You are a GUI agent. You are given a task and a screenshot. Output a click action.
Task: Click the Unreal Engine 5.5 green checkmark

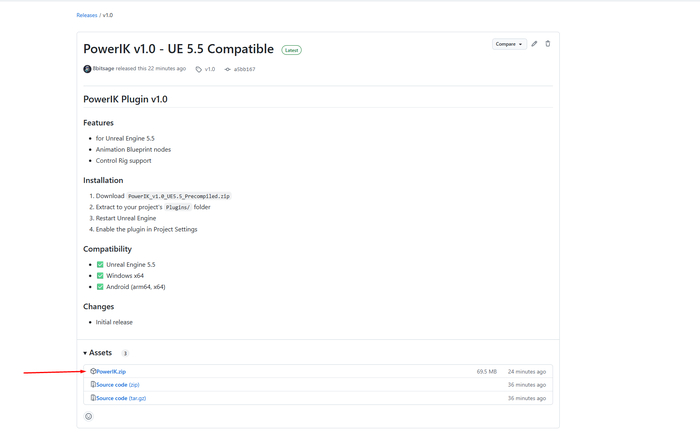tap(100, 264)
